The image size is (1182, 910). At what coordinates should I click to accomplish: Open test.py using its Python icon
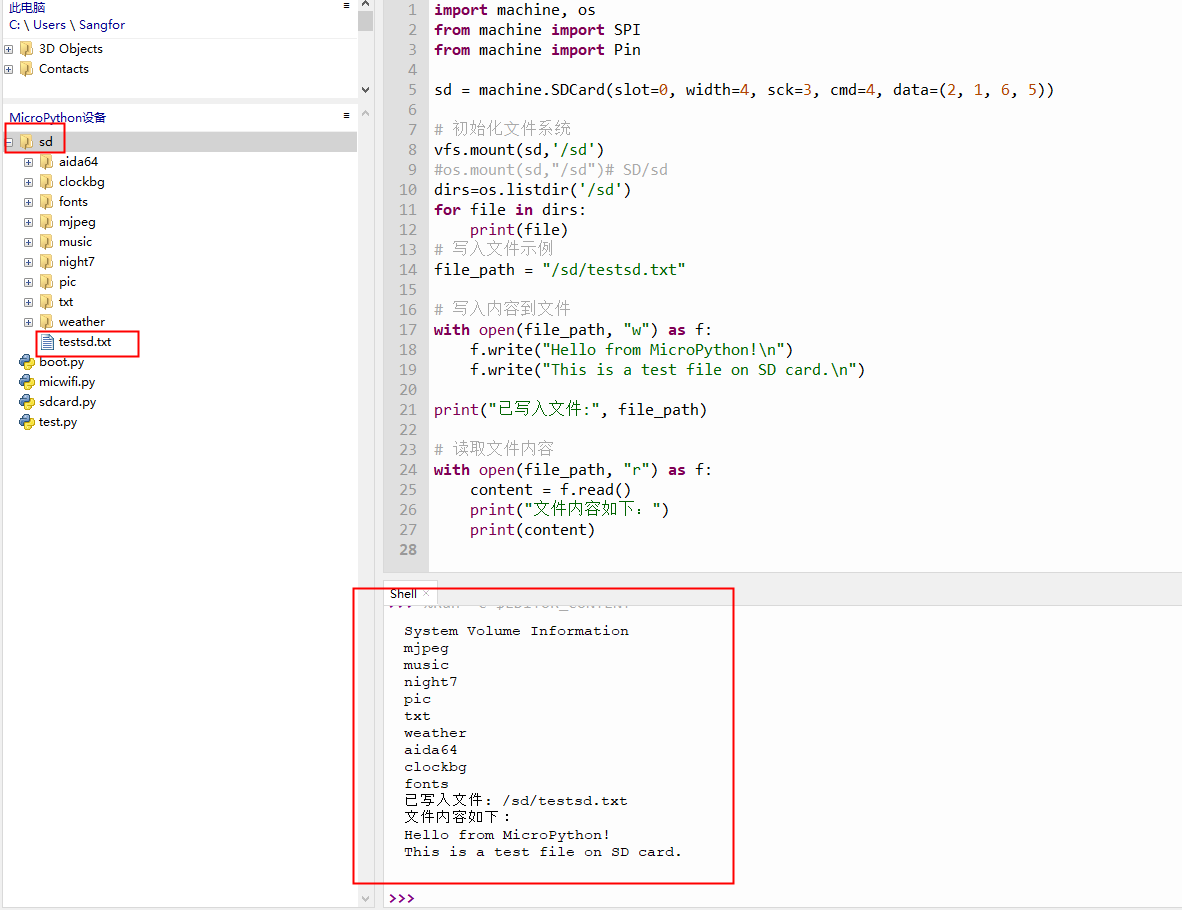point(26,422)
